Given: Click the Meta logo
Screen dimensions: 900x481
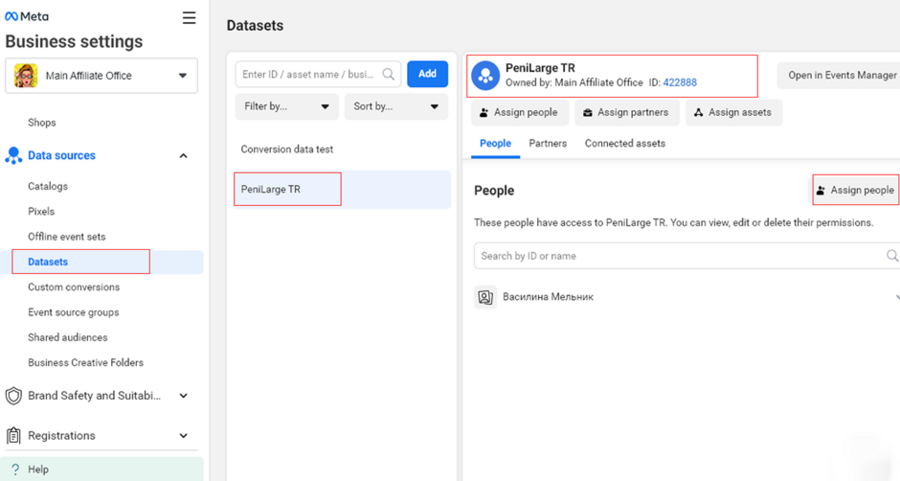Looking at the screenshot, I should coord(26,17).
